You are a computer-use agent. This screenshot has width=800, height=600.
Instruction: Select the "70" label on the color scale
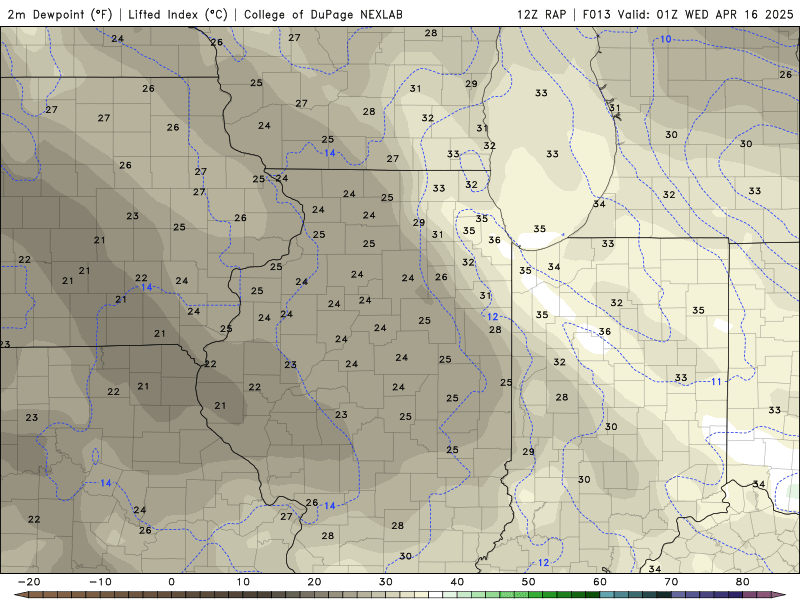[x=671, y=582]
